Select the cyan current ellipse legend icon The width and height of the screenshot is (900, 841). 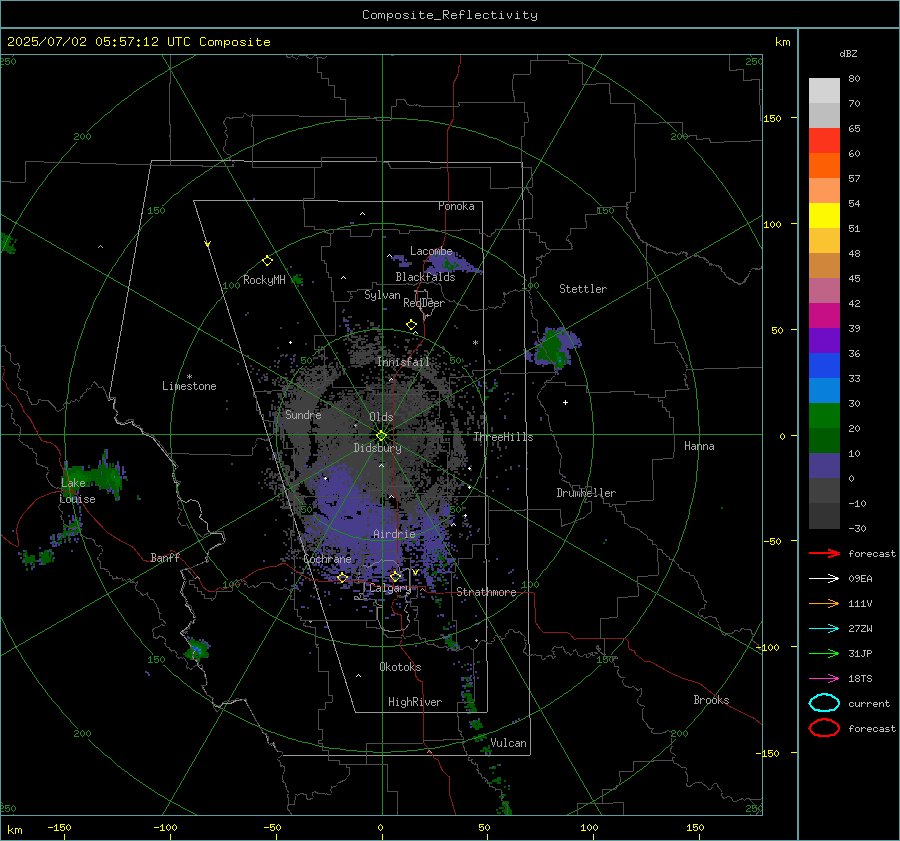824,703
